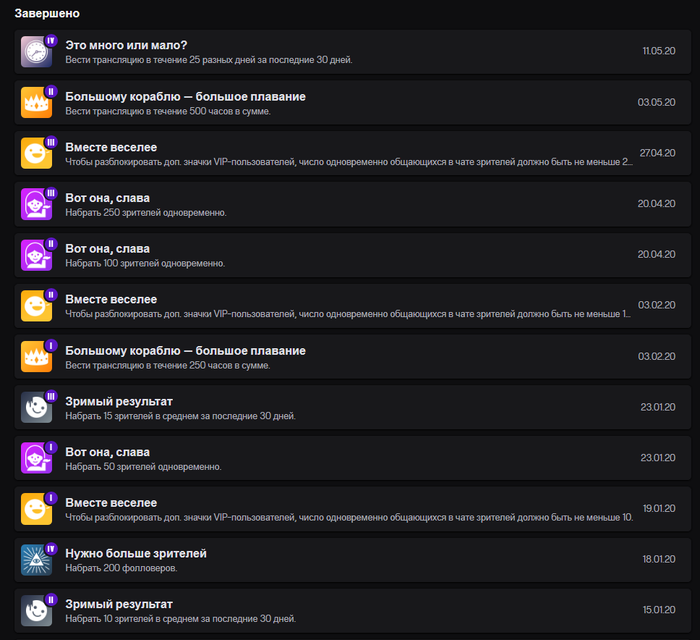Select the description 'Набрать 250 зрителей одновременно.'
The height and width of the screenshot is (640, 700).
tap(145, 212)
